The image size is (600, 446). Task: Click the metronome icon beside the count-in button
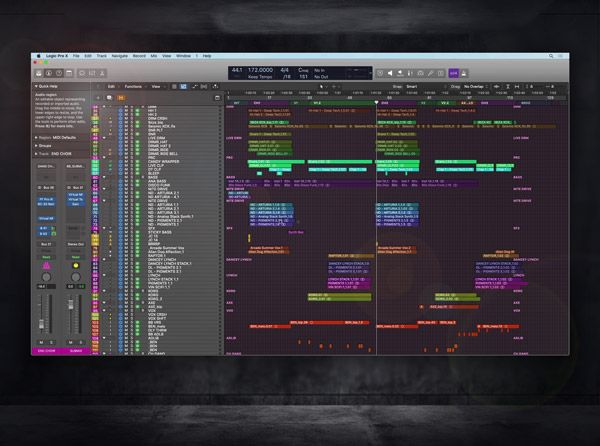(465, 73)
